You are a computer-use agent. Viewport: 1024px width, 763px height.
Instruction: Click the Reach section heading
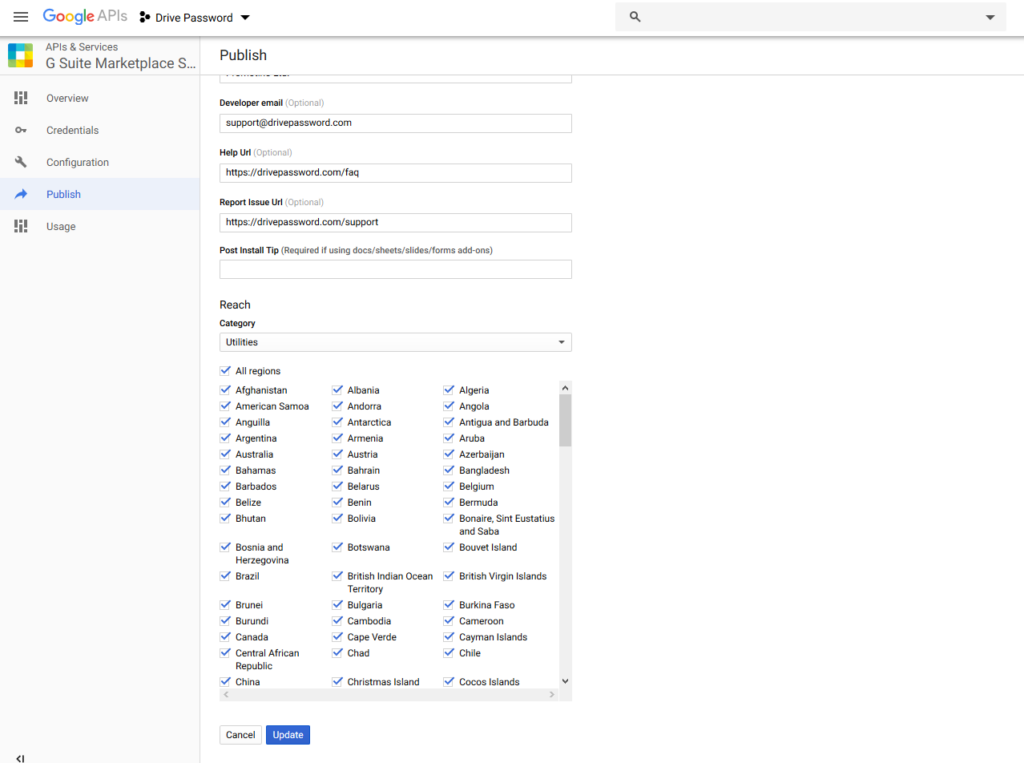(235, 304)
